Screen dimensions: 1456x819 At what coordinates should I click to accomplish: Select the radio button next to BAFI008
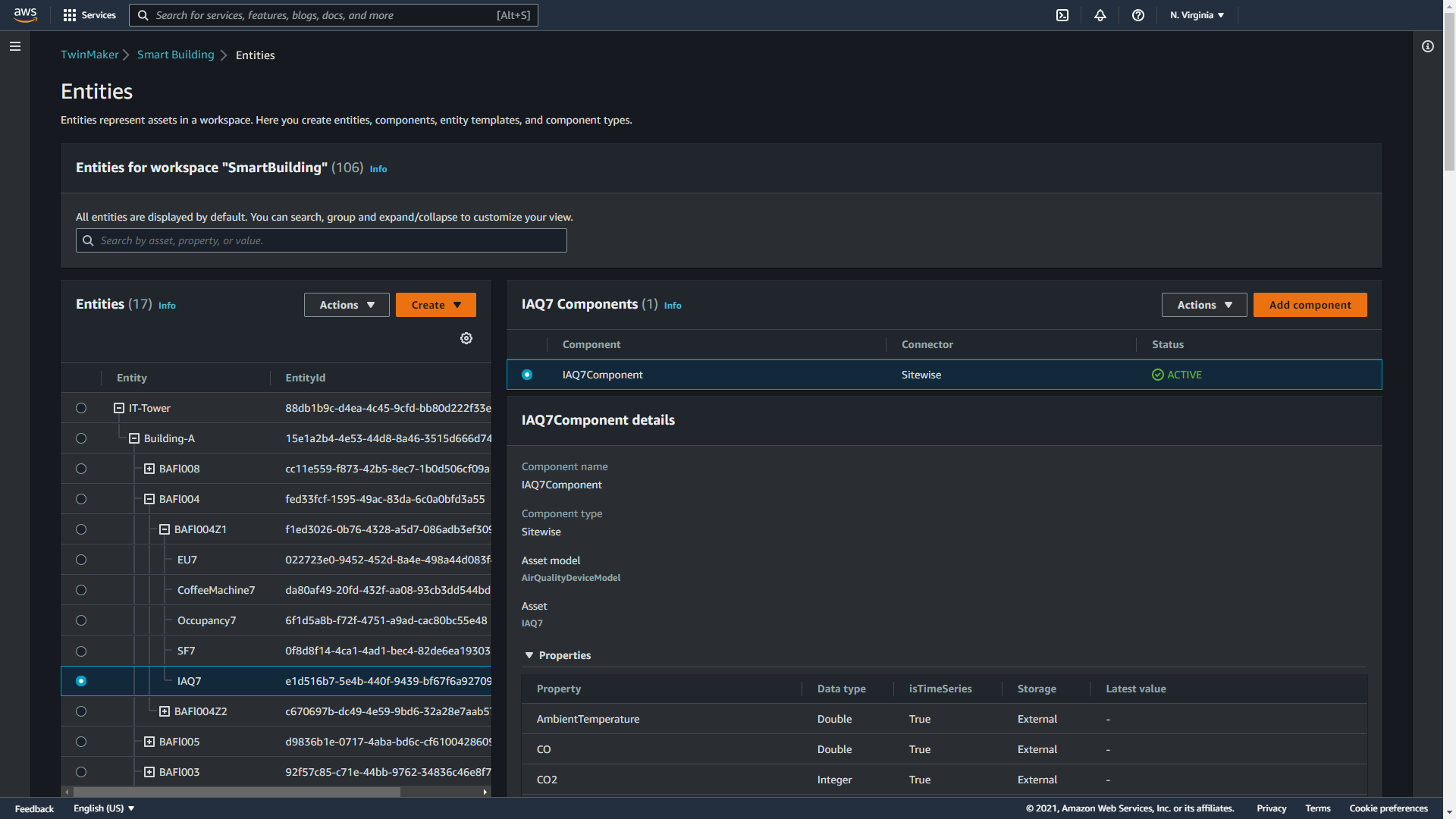81,469
